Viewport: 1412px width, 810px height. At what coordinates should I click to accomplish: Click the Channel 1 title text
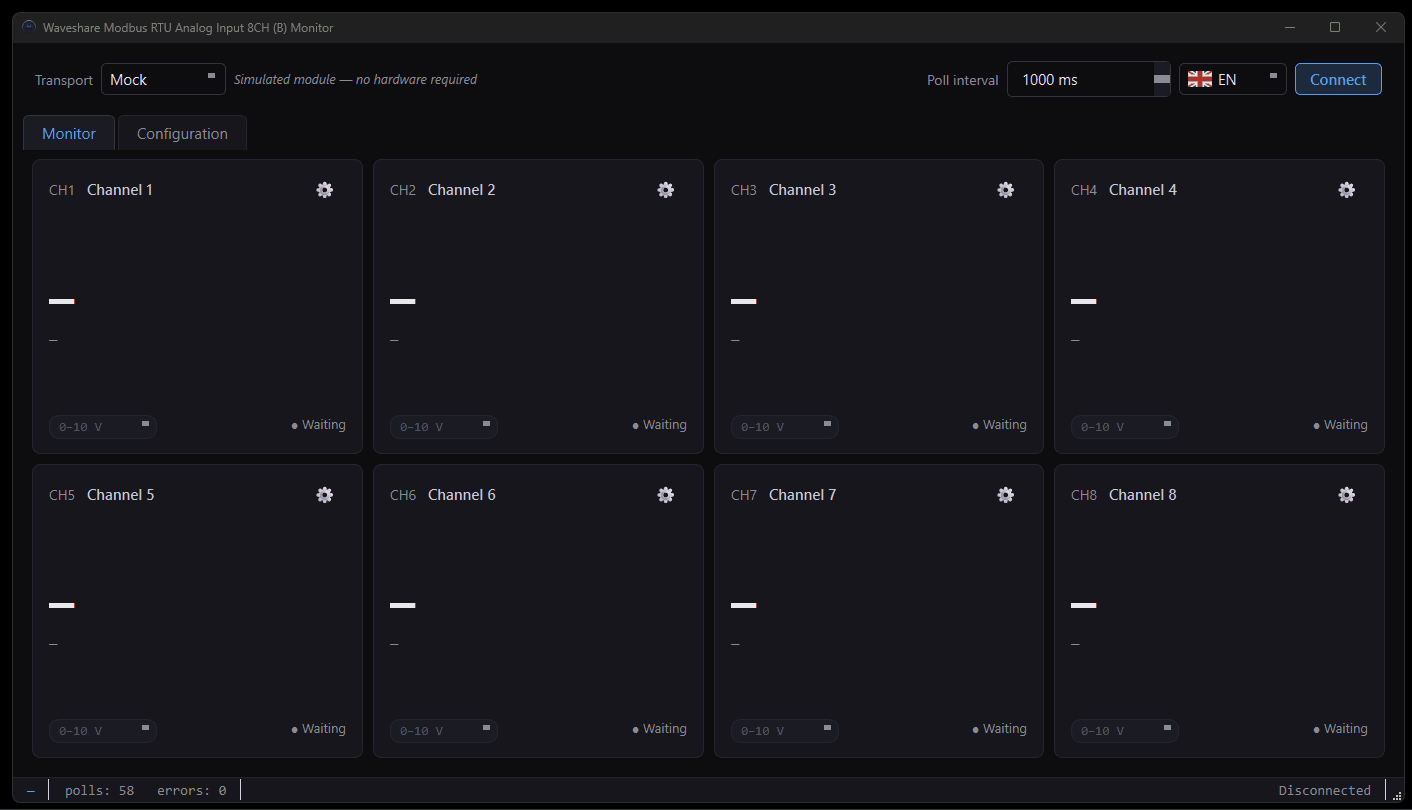coord(120,190)
